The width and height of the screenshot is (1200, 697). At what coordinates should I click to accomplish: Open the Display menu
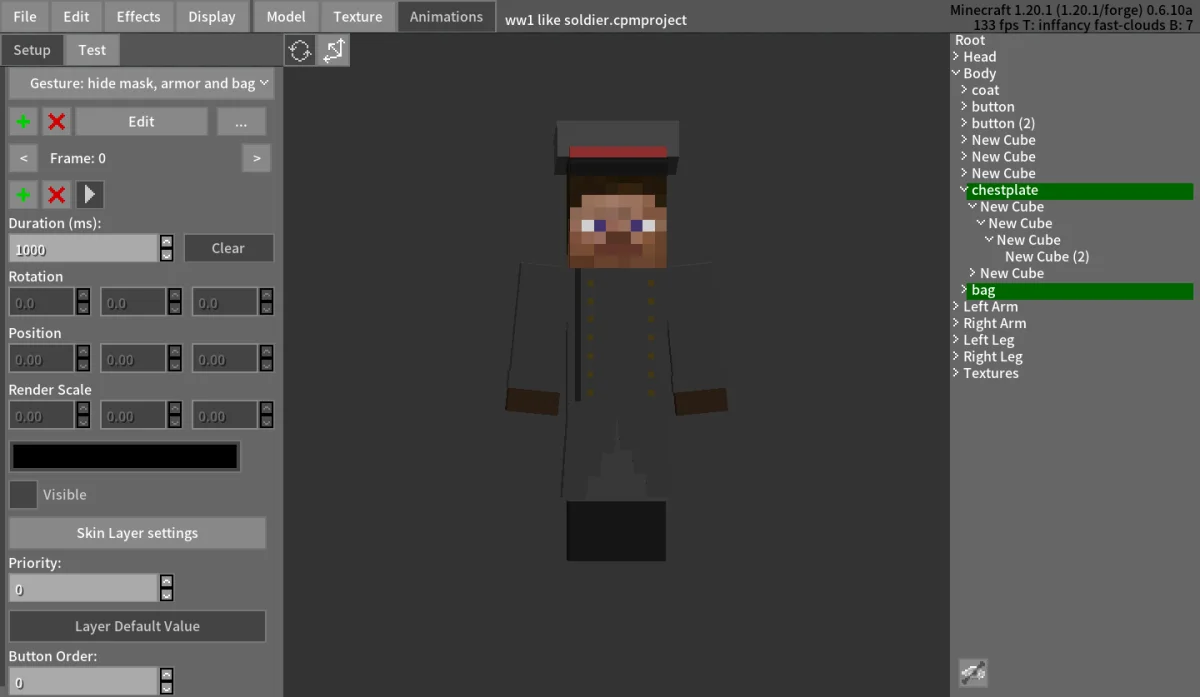click(x=212, y=17)
